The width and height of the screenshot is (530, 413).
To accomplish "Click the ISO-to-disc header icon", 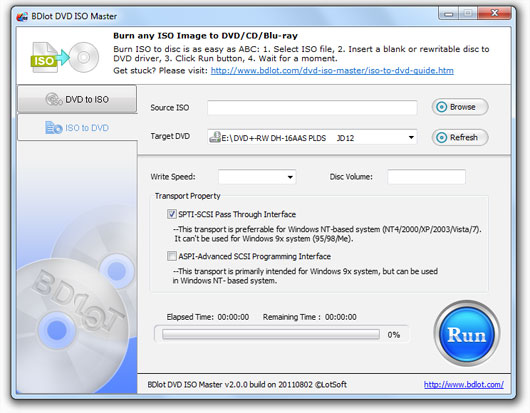I will tap(65, 57).
